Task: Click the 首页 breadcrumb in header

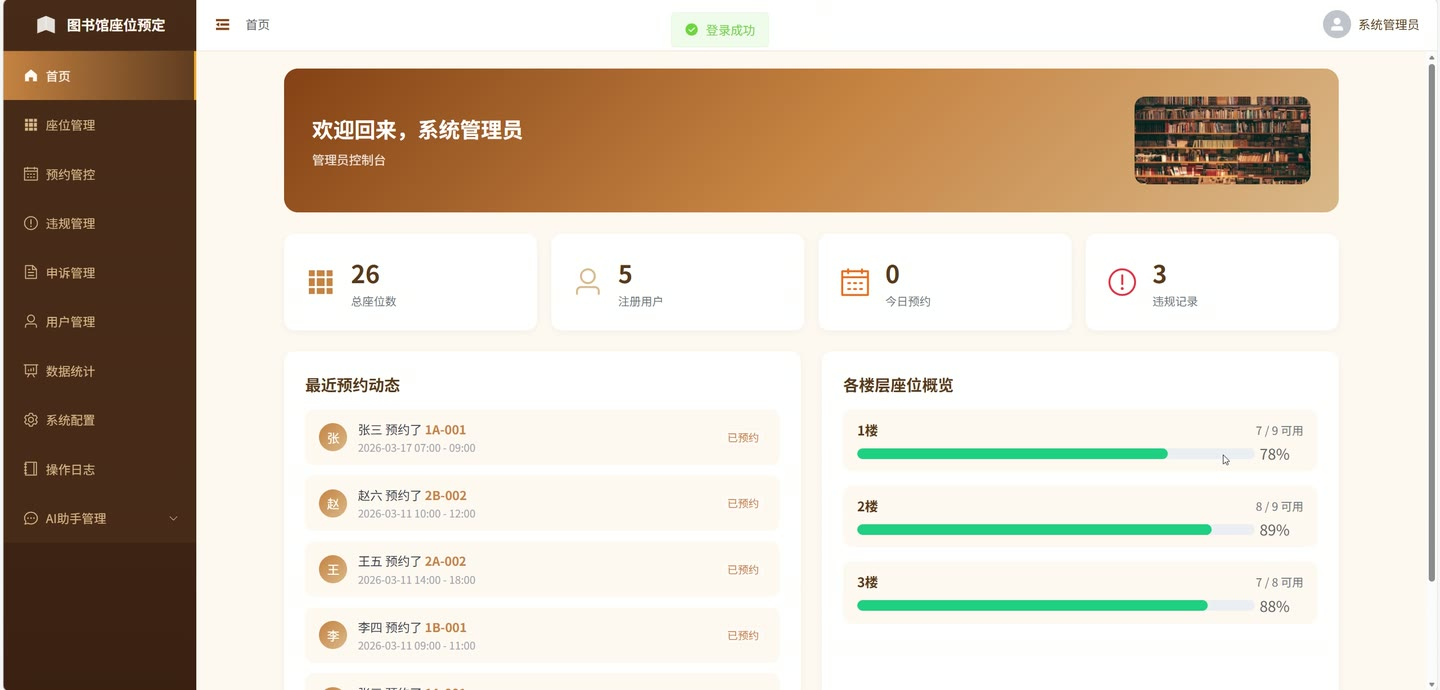Action: coord(258,25)
